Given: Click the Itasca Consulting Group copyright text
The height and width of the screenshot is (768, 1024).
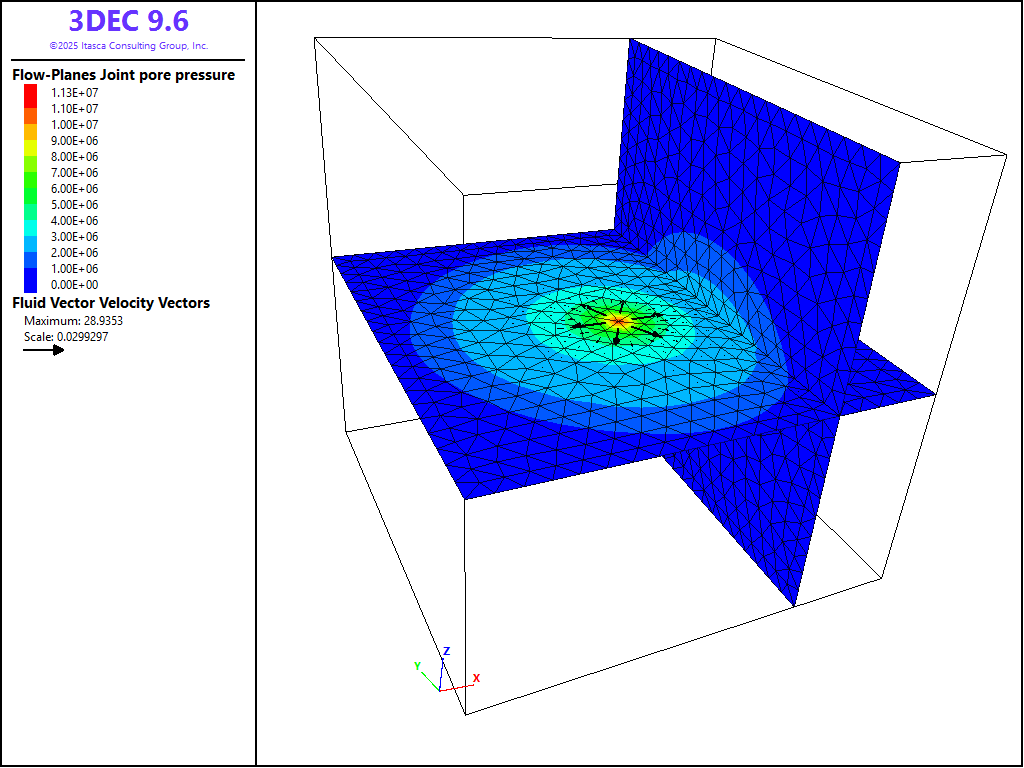Looking at the screenshot, I should [x=128, y=46].
